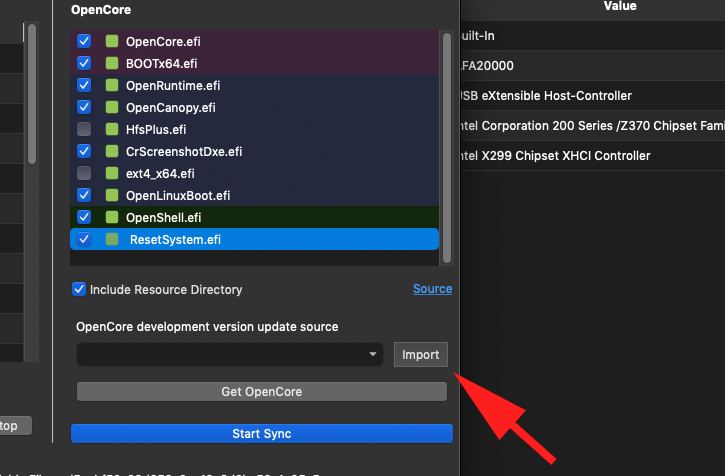Select the OpenShell.efi file name
The width and height of the screenshot is (725, 476).
164,217
